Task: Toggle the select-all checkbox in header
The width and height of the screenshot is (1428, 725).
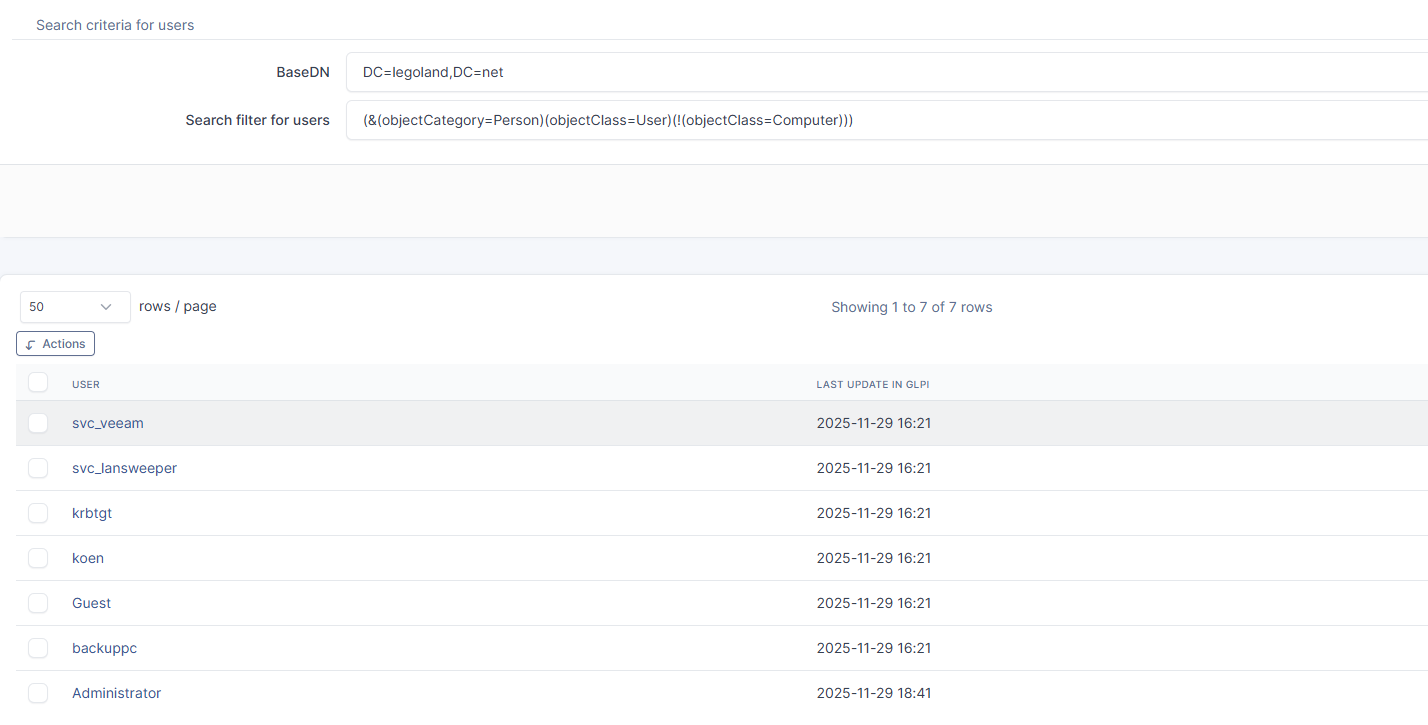Action: pyautogui.click(x=38, y=383)
